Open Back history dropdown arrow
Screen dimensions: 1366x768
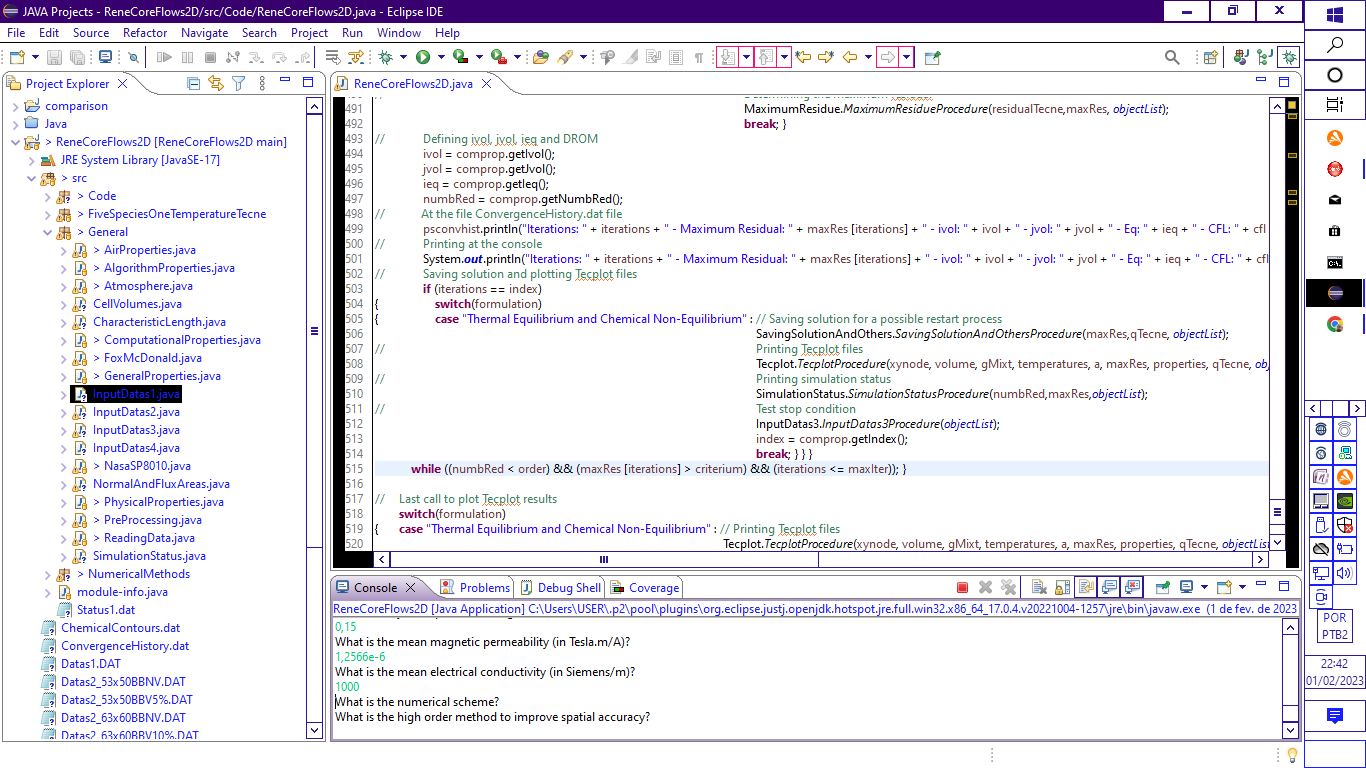pyautogui.click(x=868, y=57)
